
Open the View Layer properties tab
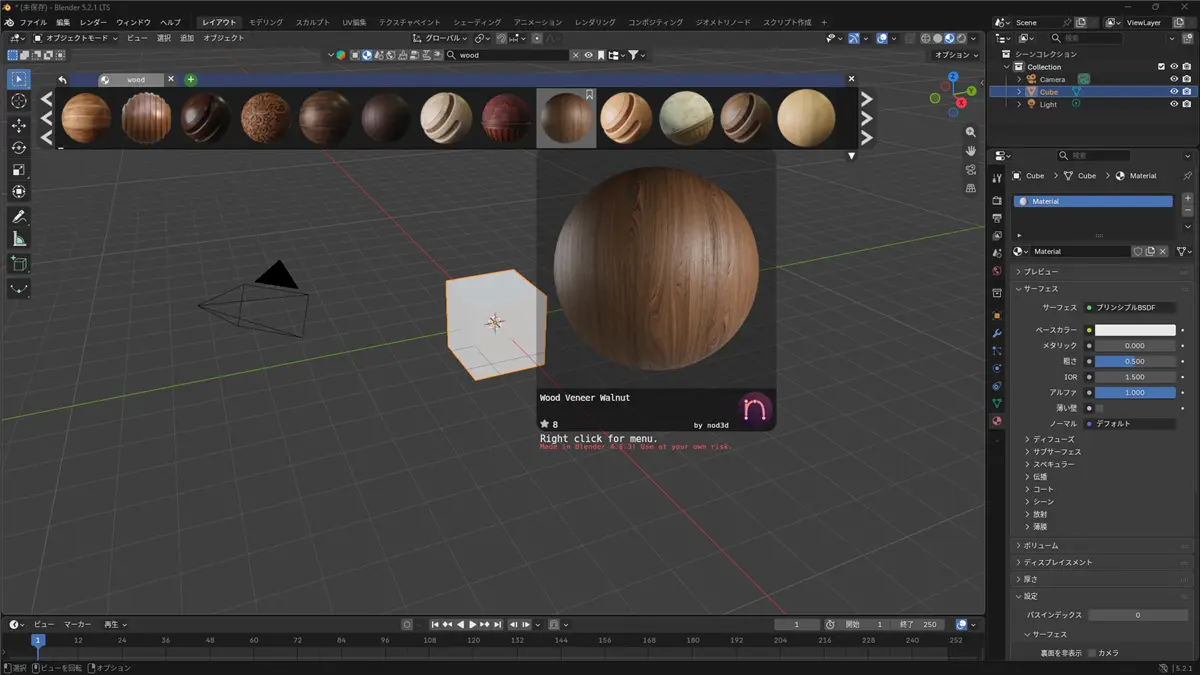tap(996, 236)
